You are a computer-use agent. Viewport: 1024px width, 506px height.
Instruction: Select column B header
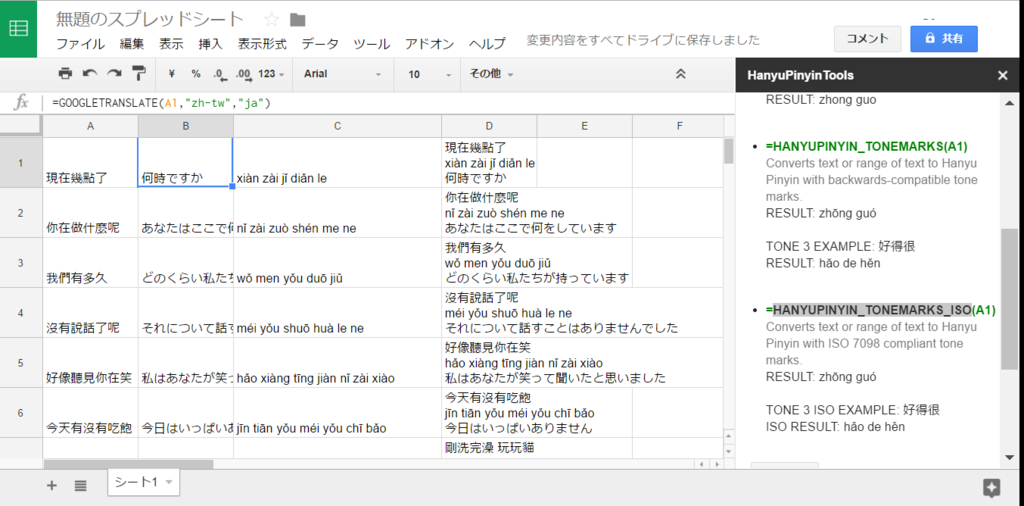(x=185, y=126)
